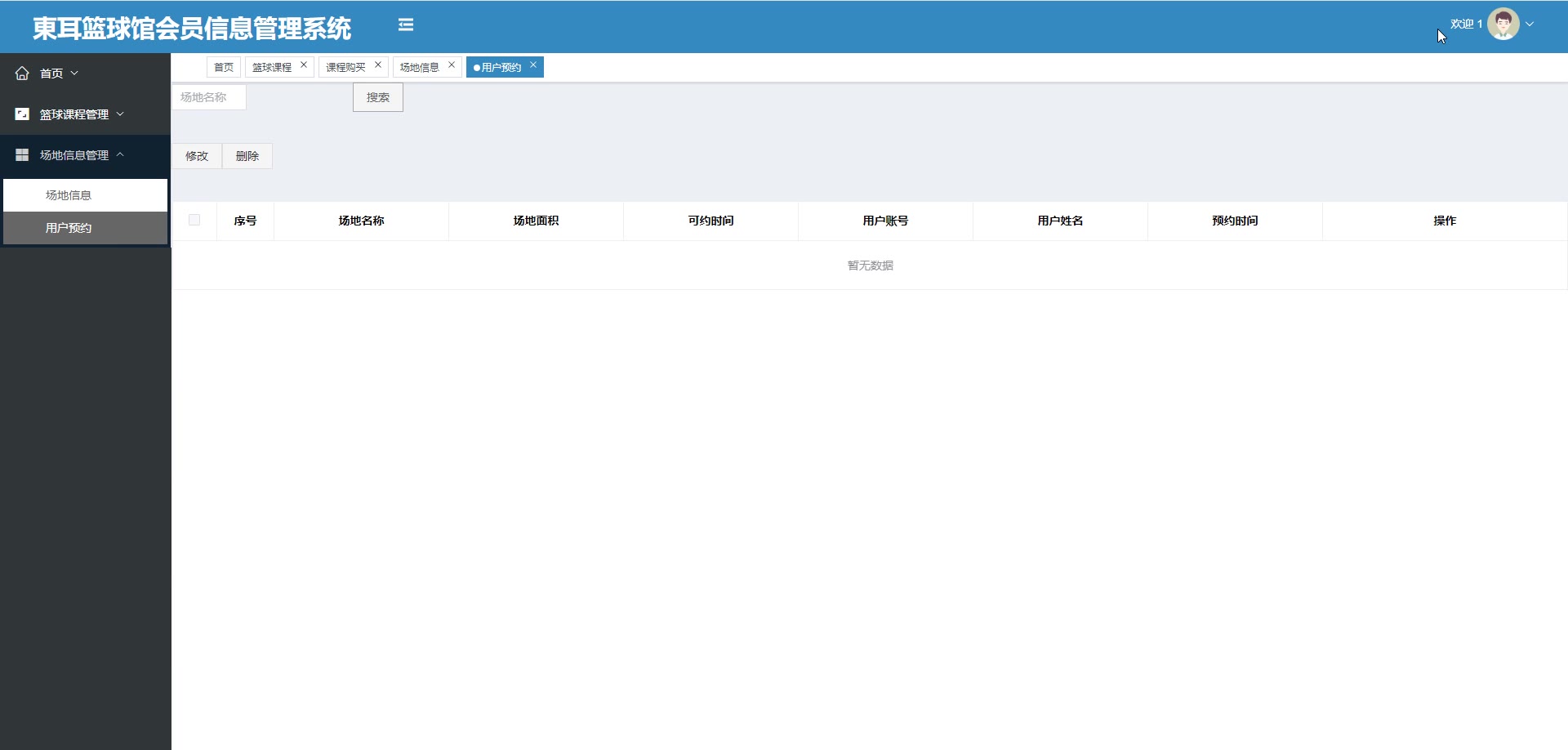This screenshot has width=1568, height=750.
Task: Click the 搜索 search button
Action: pos(378,97)
